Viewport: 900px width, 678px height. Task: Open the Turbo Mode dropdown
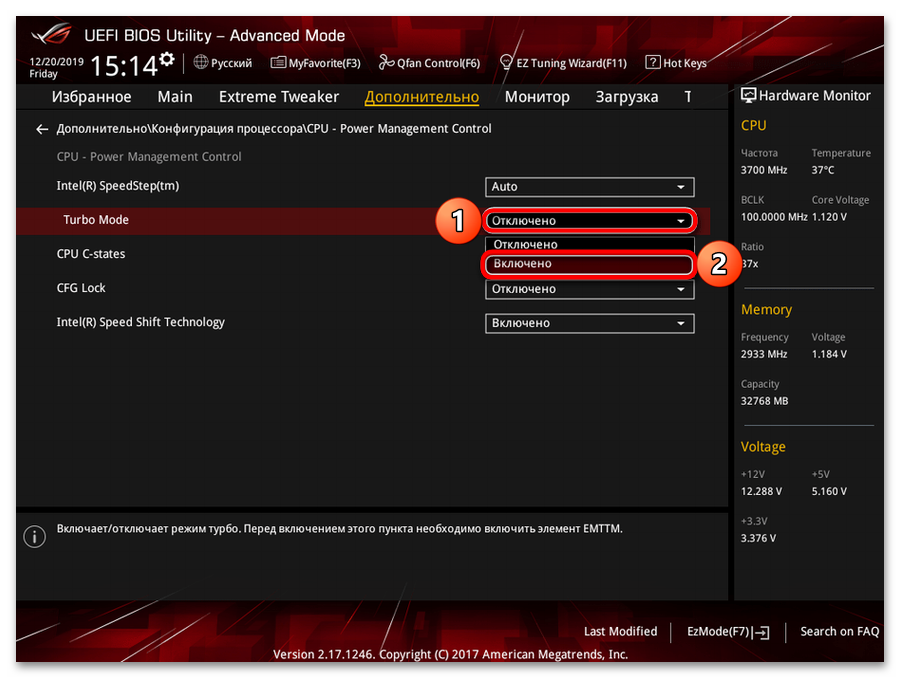[589, 220]
